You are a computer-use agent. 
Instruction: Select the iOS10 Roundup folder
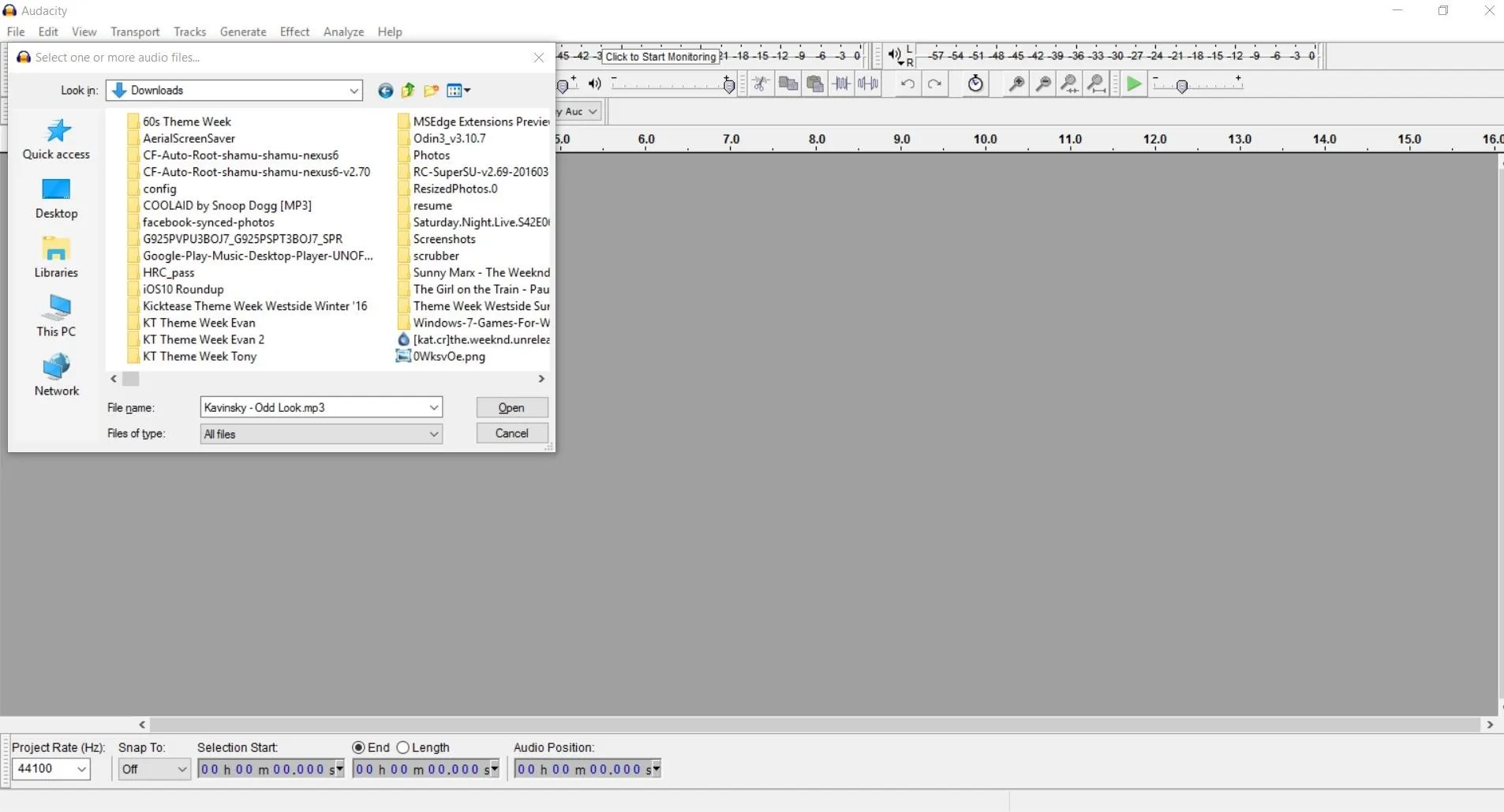175,290
